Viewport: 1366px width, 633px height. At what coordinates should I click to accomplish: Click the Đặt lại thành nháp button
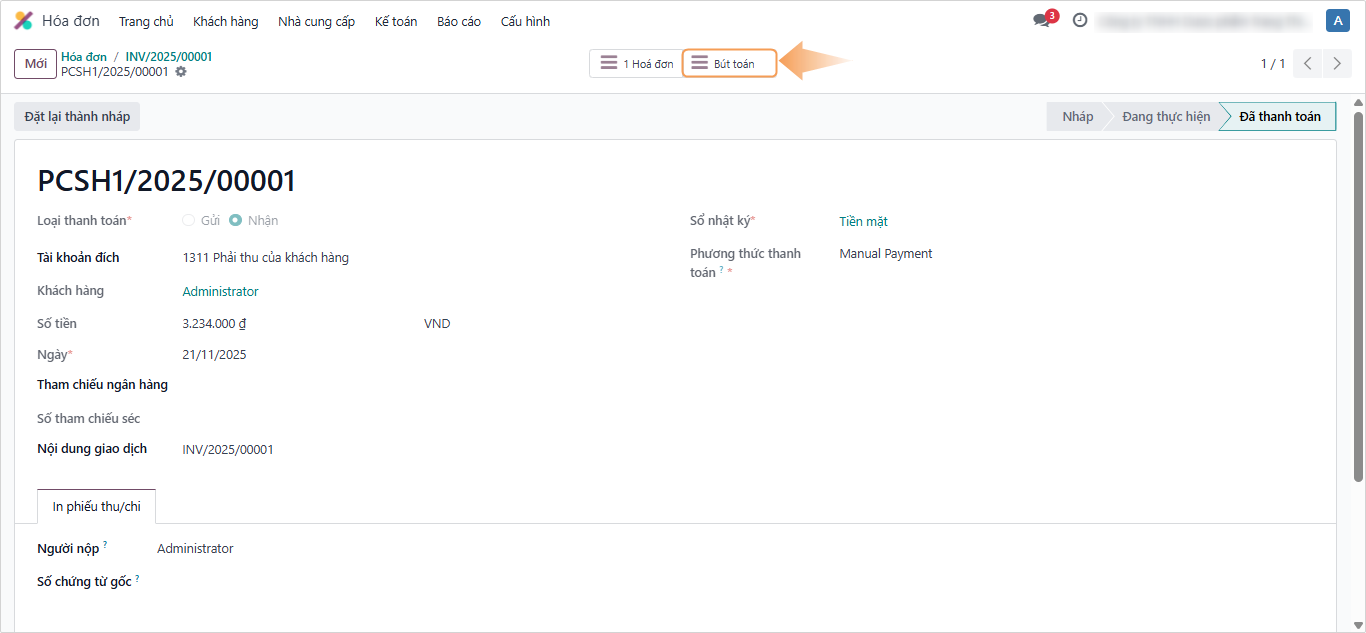click(77, 117)
